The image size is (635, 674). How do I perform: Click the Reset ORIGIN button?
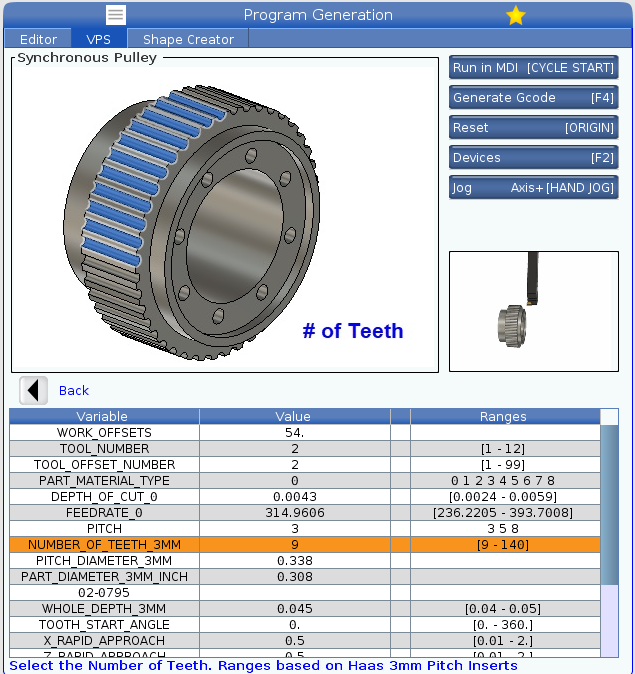point(534,128)
